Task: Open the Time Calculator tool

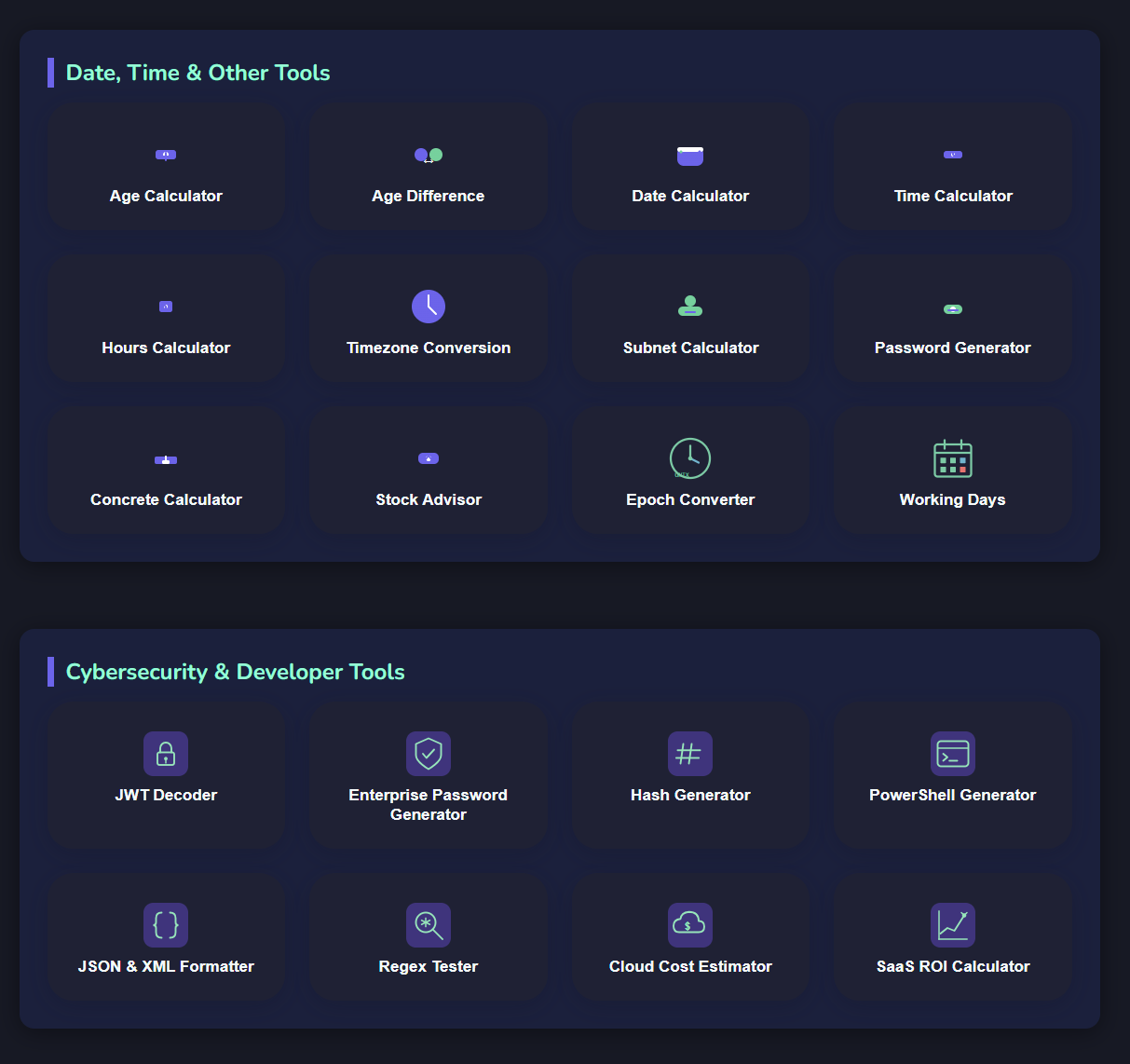Action: click(952, 167)
